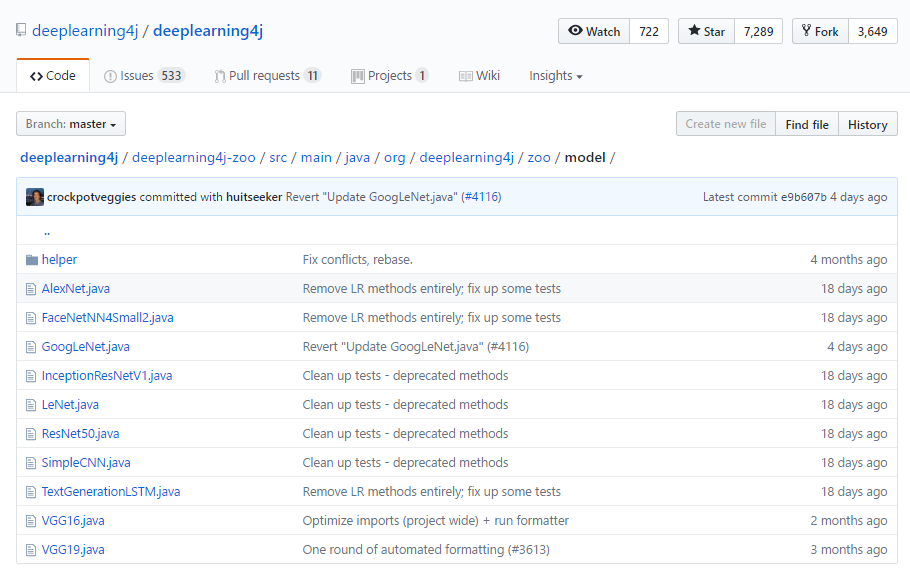Click the VGG19.java file icon

tap(31, 550)
